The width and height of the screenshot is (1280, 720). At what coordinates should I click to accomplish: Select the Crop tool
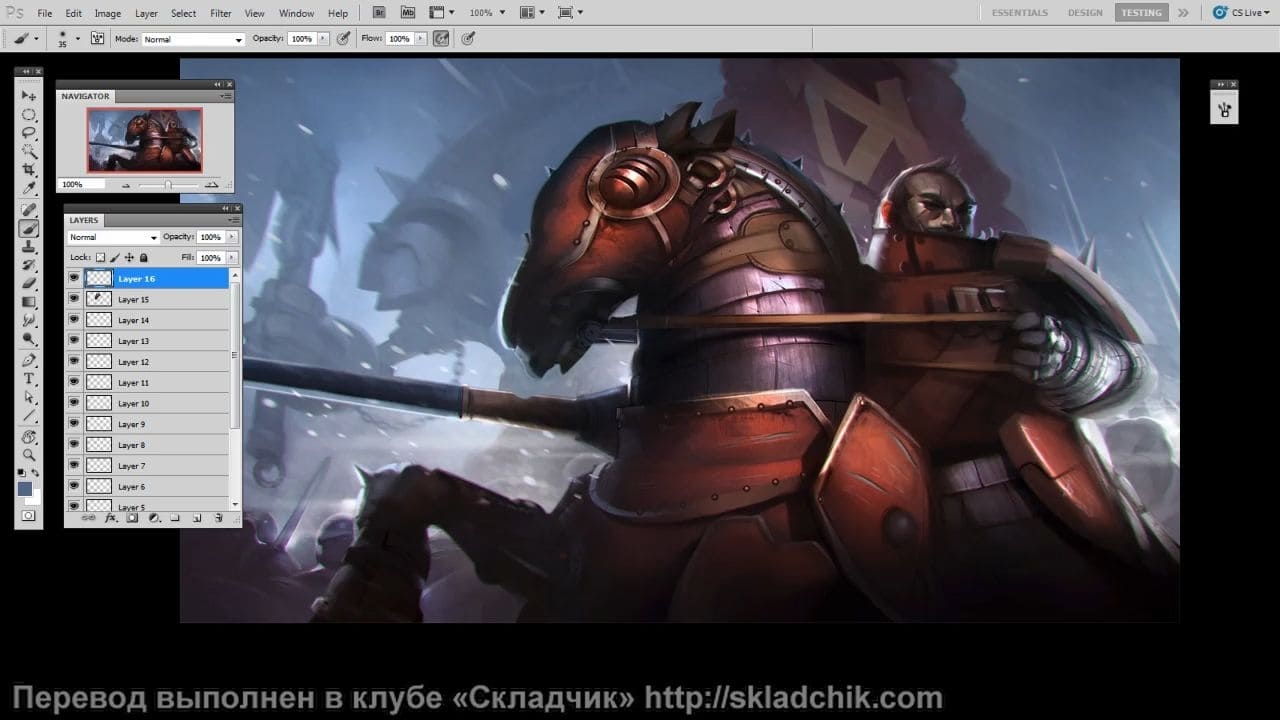[29, 170]
